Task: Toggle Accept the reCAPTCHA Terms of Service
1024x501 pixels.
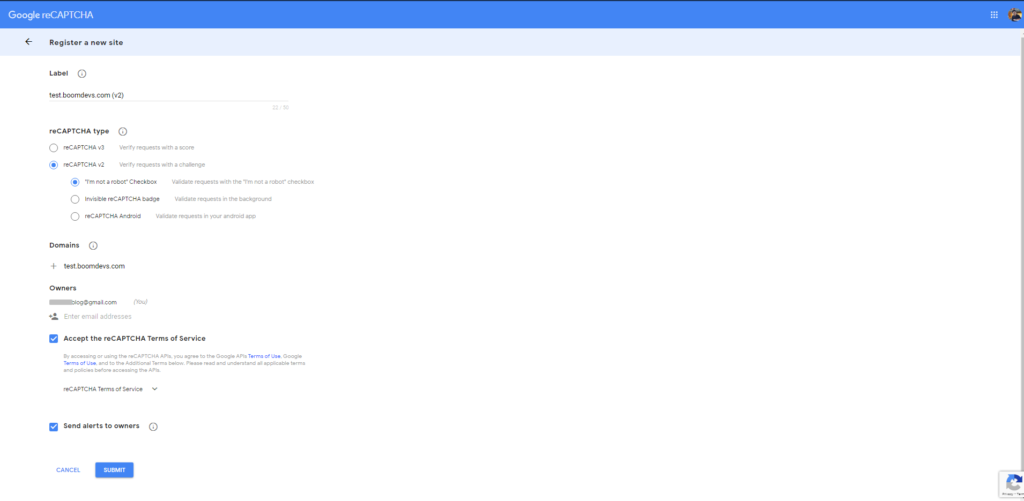Action: [54, 338]
